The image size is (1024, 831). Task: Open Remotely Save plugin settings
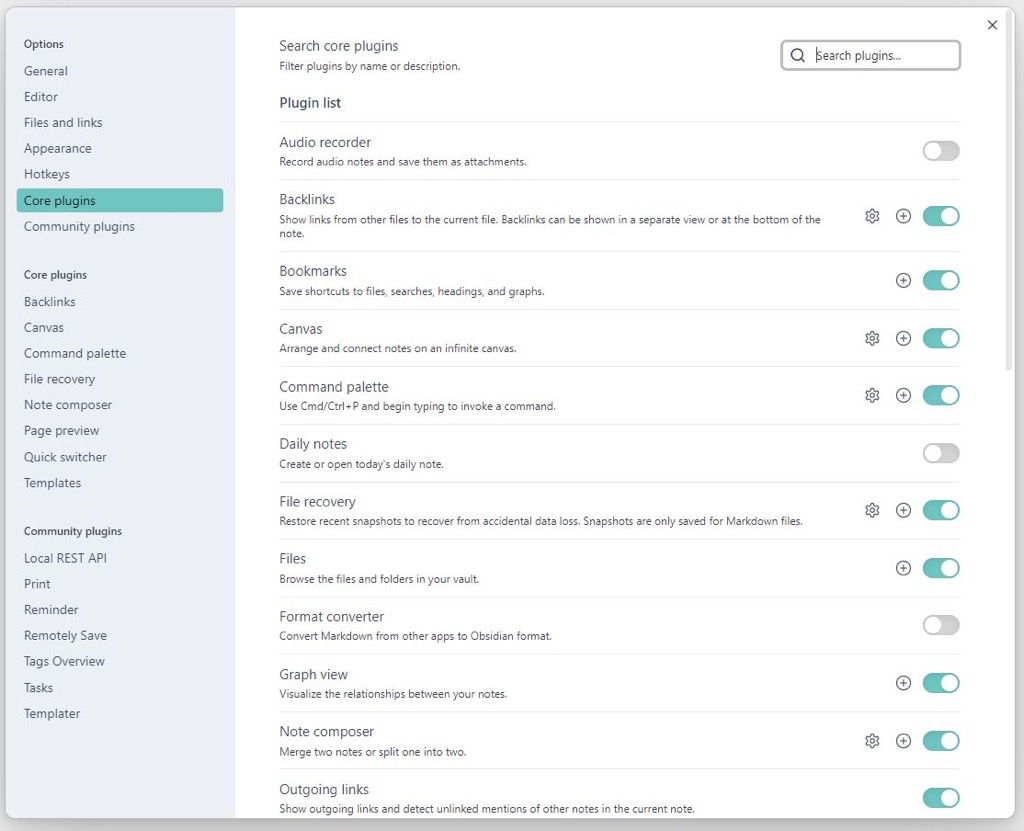click(65, 636)
